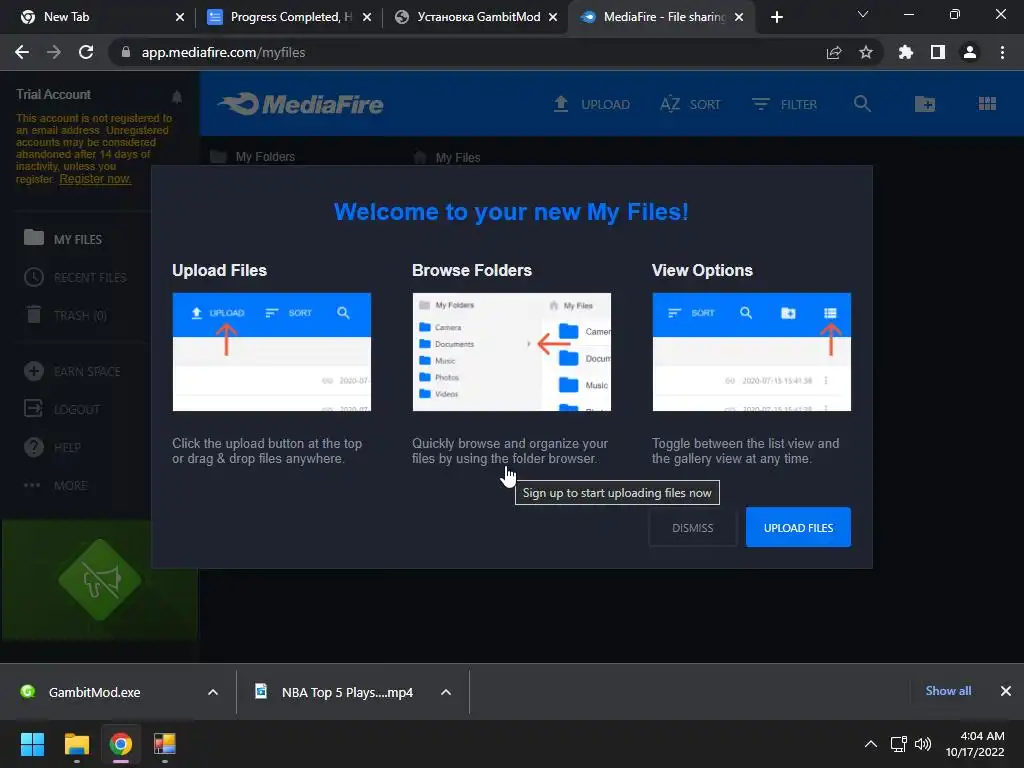Open Recent Files in sidebar
1024x768 pixels.
(75, 278)
